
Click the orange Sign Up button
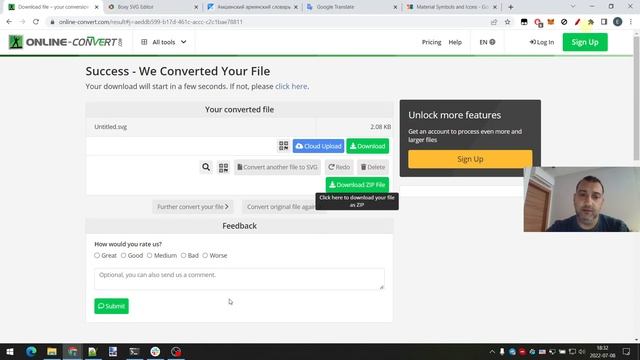coord(470,159)
